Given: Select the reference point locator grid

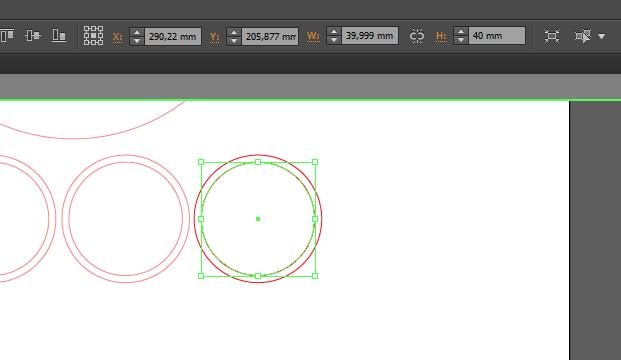Looking at the screenshot, I should coord(93,36).
